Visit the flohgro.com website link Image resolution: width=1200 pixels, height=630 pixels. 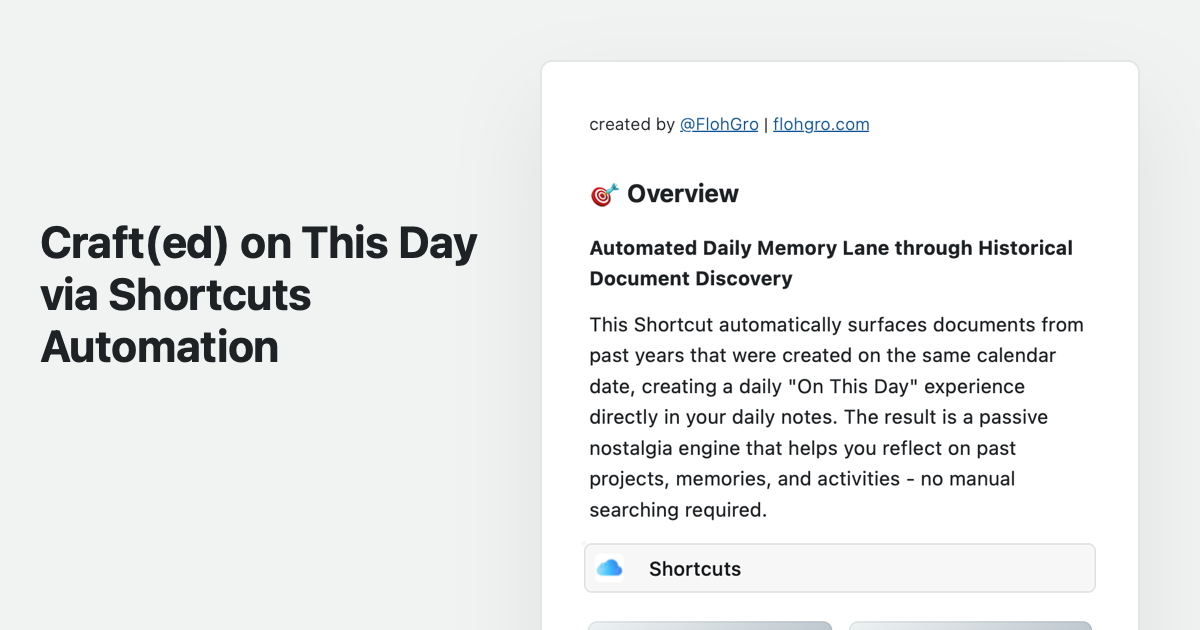coord(821,125)
